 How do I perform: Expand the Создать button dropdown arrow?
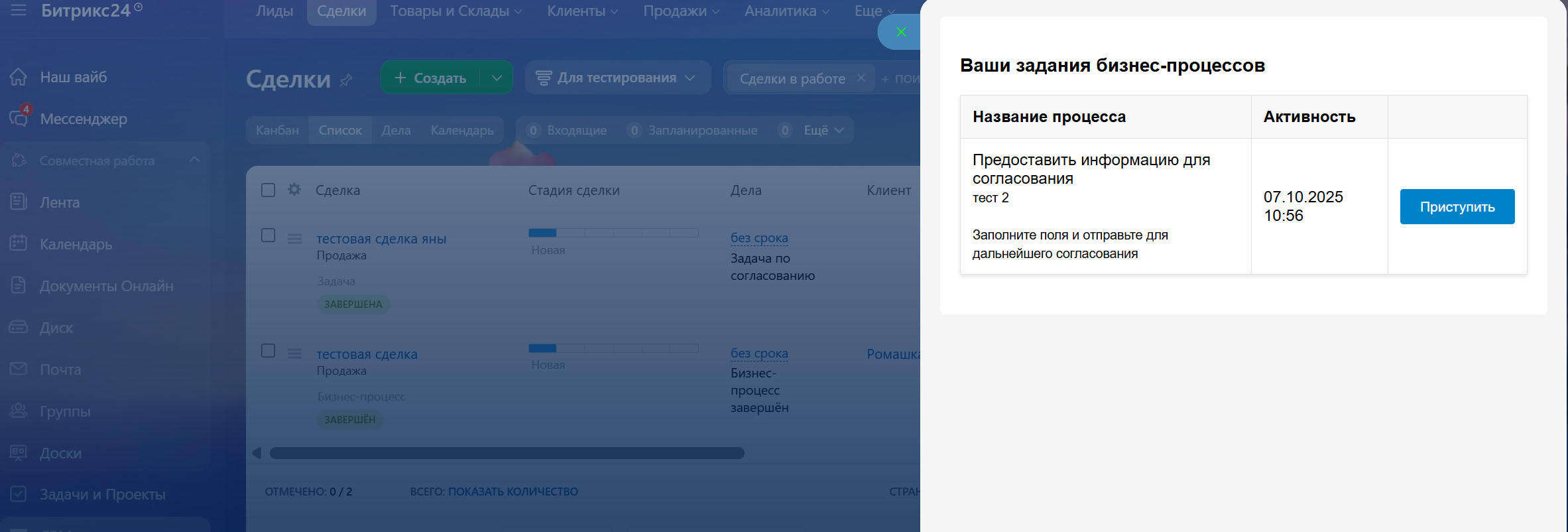497,78
